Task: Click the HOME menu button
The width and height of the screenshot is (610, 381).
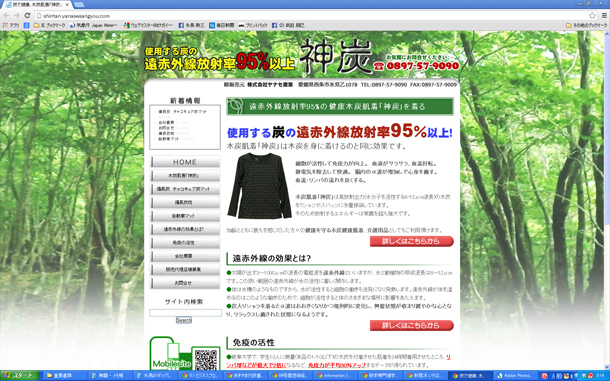Action: (x=185, y=162)
